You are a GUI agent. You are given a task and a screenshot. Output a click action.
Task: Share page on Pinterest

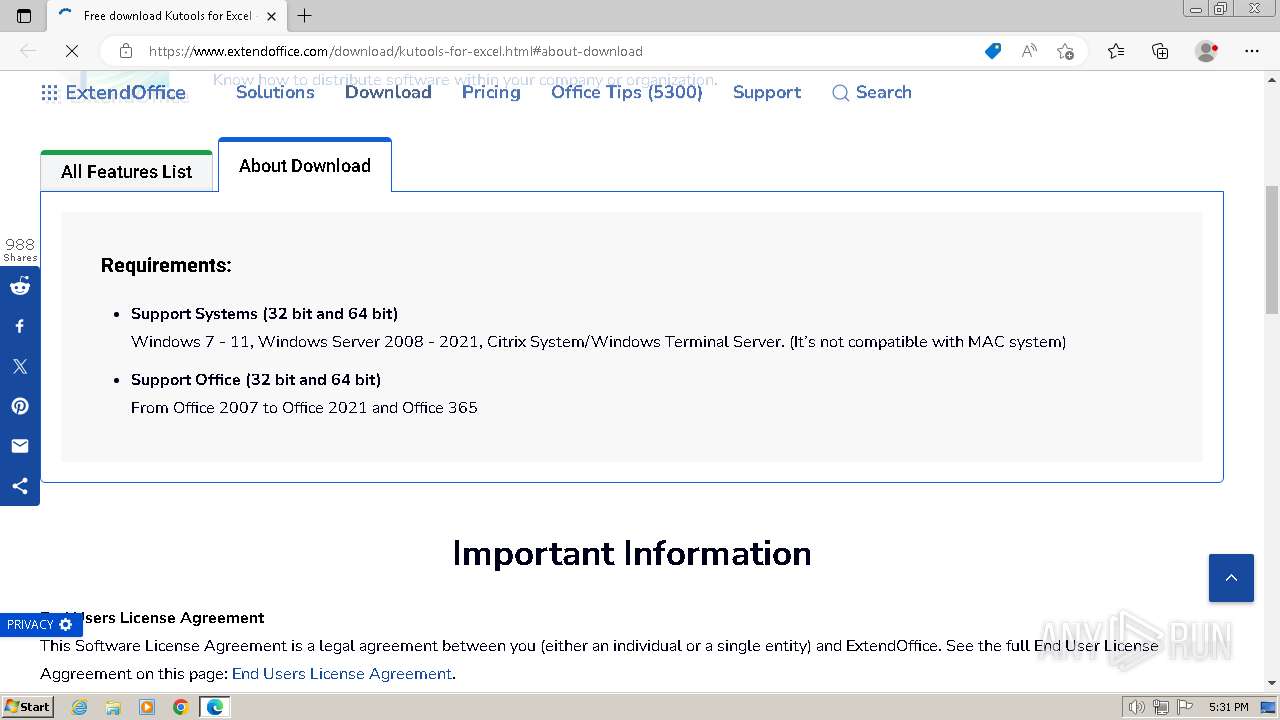[x=20, y=406]
